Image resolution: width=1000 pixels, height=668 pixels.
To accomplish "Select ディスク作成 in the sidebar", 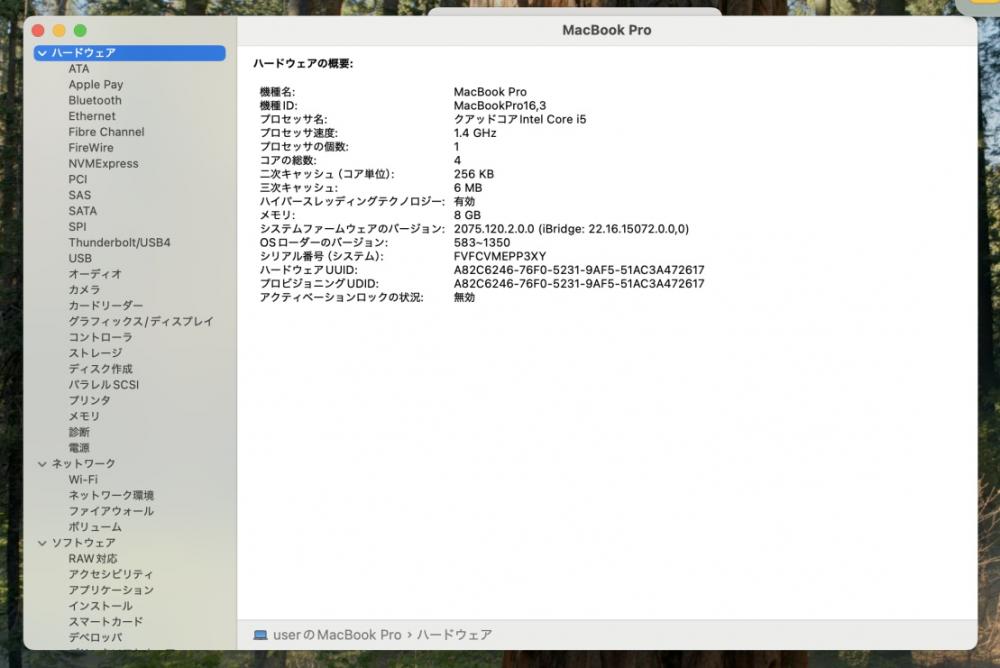I will coord(101,369).
